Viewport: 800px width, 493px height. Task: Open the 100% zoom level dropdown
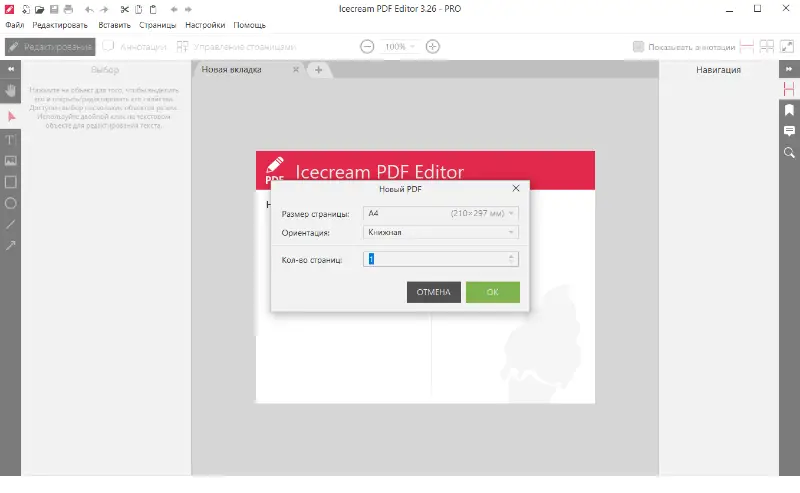[399, 46]
